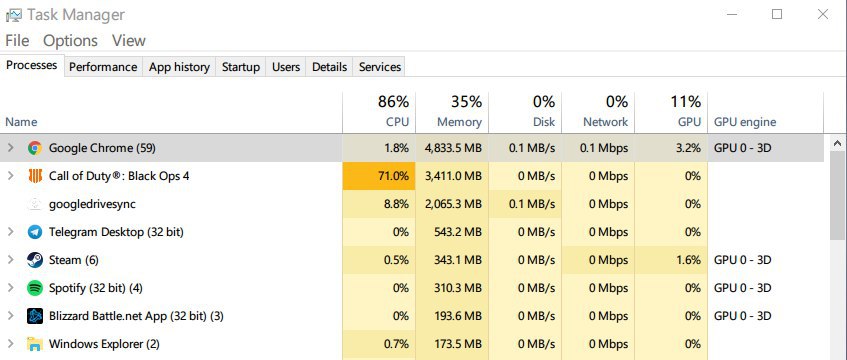Sort by the Memory column header
This screenshot has height=360, width=847.
coord(452,112)
